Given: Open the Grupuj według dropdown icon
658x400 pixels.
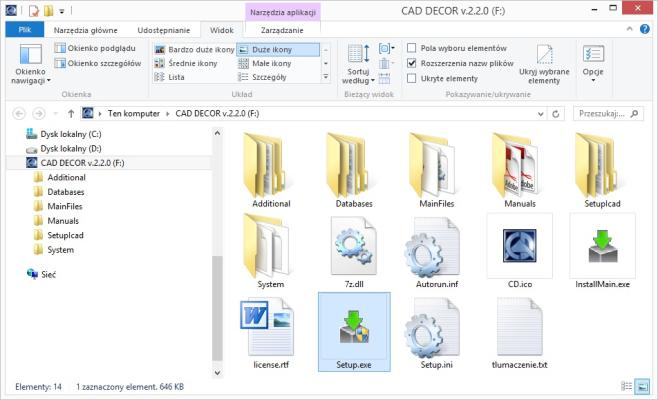Looking at the screenshot, I should 386,49.
